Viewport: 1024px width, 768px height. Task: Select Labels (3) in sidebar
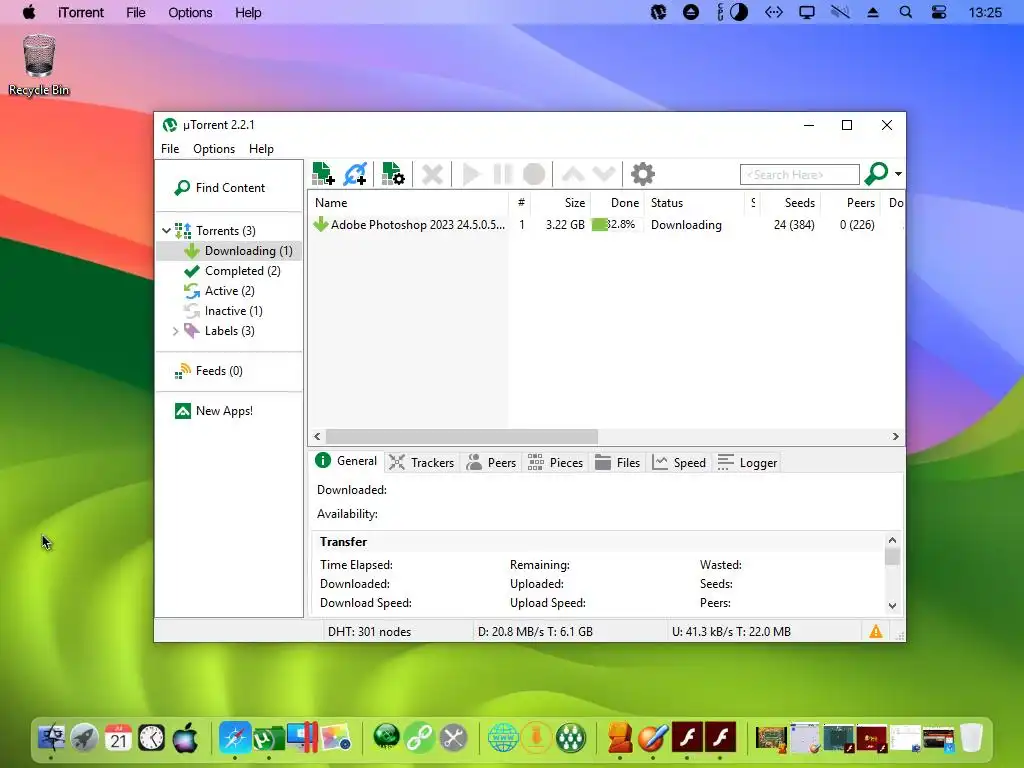229,331
